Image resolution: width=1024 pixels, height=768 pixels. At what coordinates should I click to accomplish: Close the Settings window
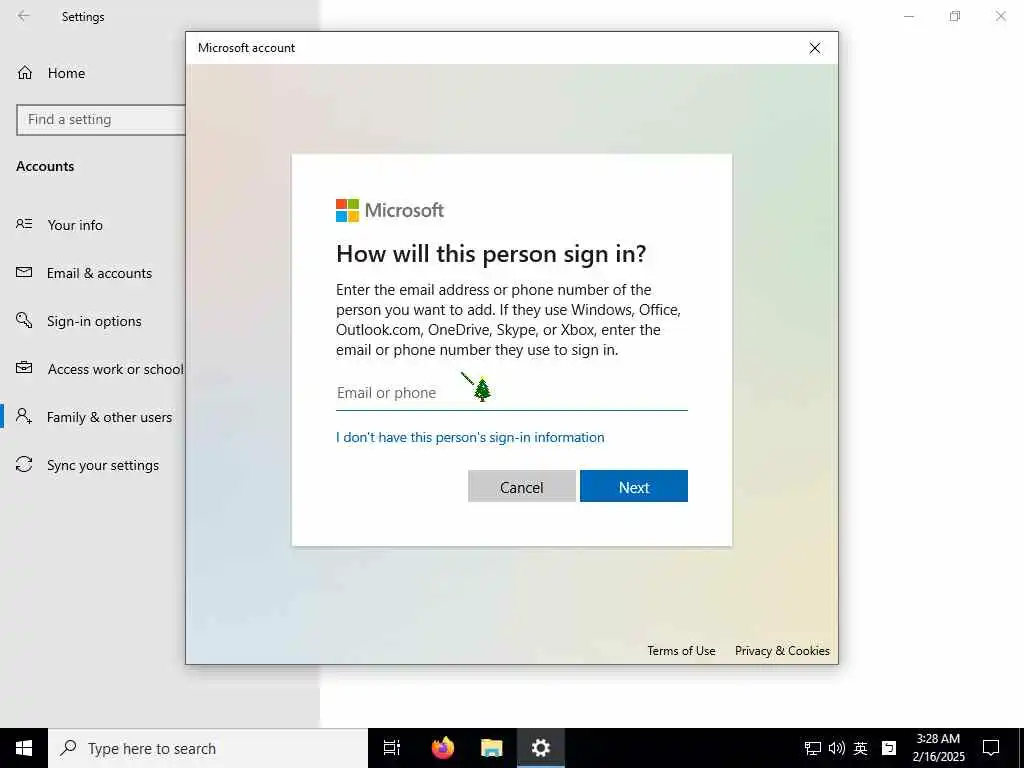click(1000, 16)
